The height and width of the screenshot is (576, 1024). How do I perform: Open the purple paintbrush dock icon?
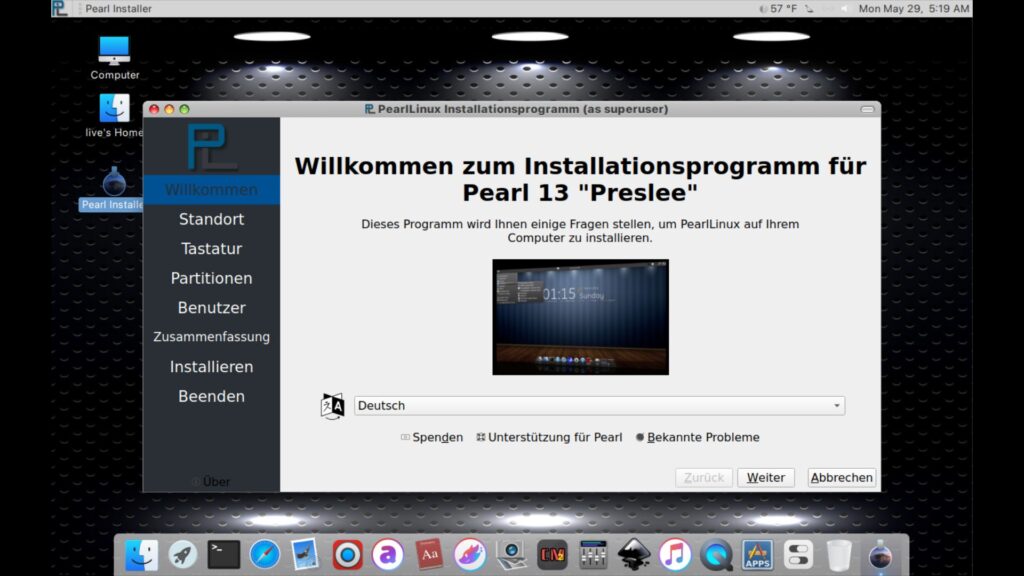click(x=470, y=555)
